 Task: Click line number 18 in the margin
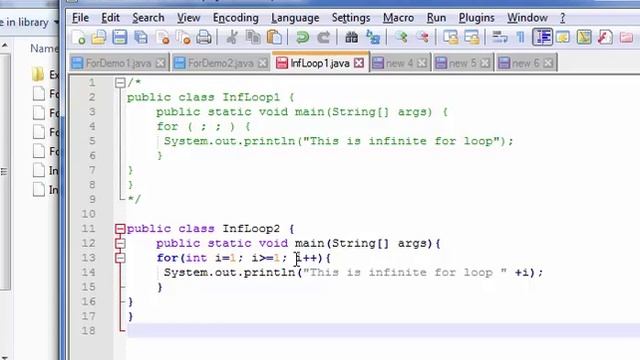(x=88, y=331)
